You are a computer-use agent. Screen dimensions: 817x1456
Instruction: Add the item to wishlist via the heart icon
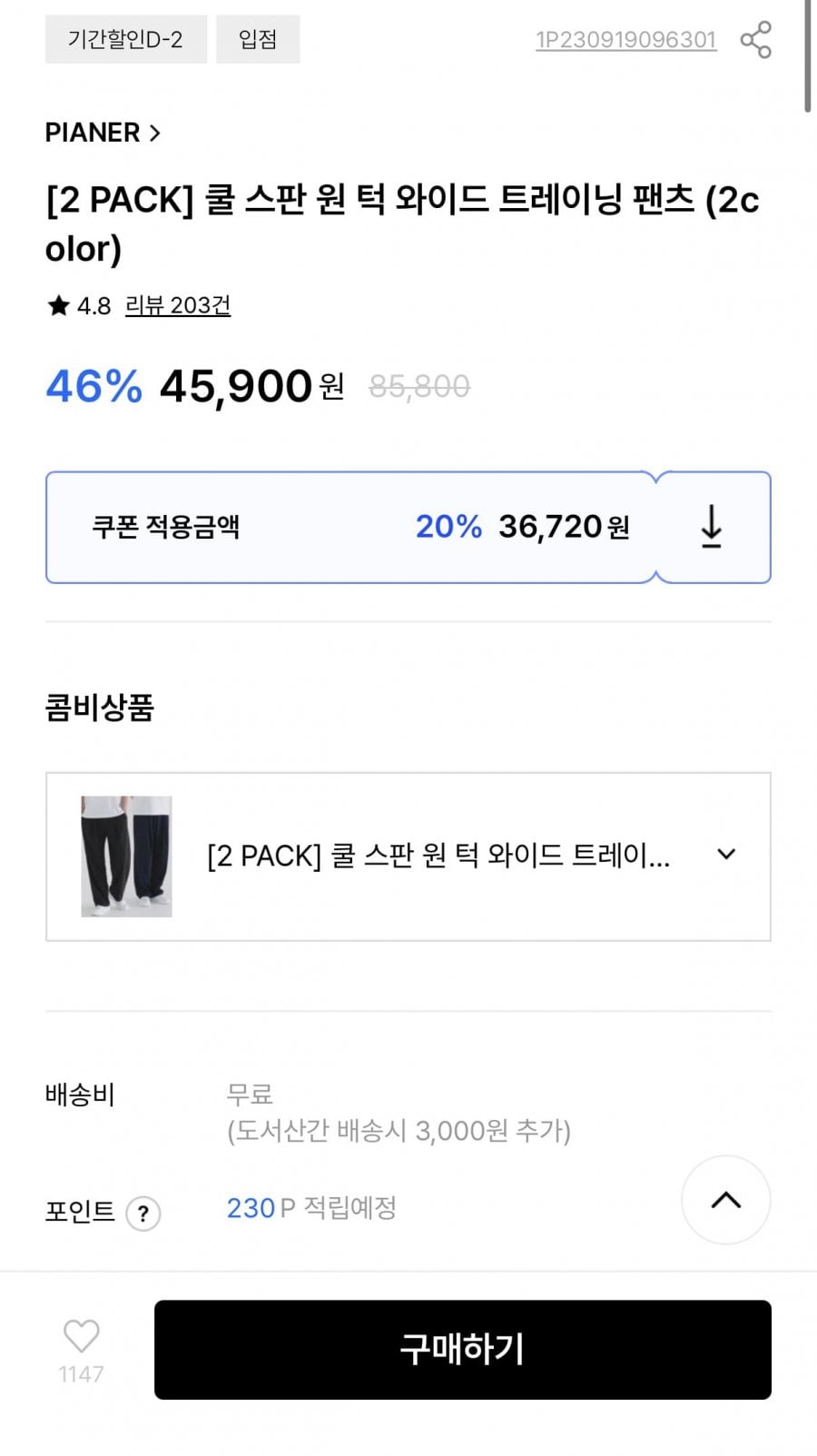pos(81,1336)
